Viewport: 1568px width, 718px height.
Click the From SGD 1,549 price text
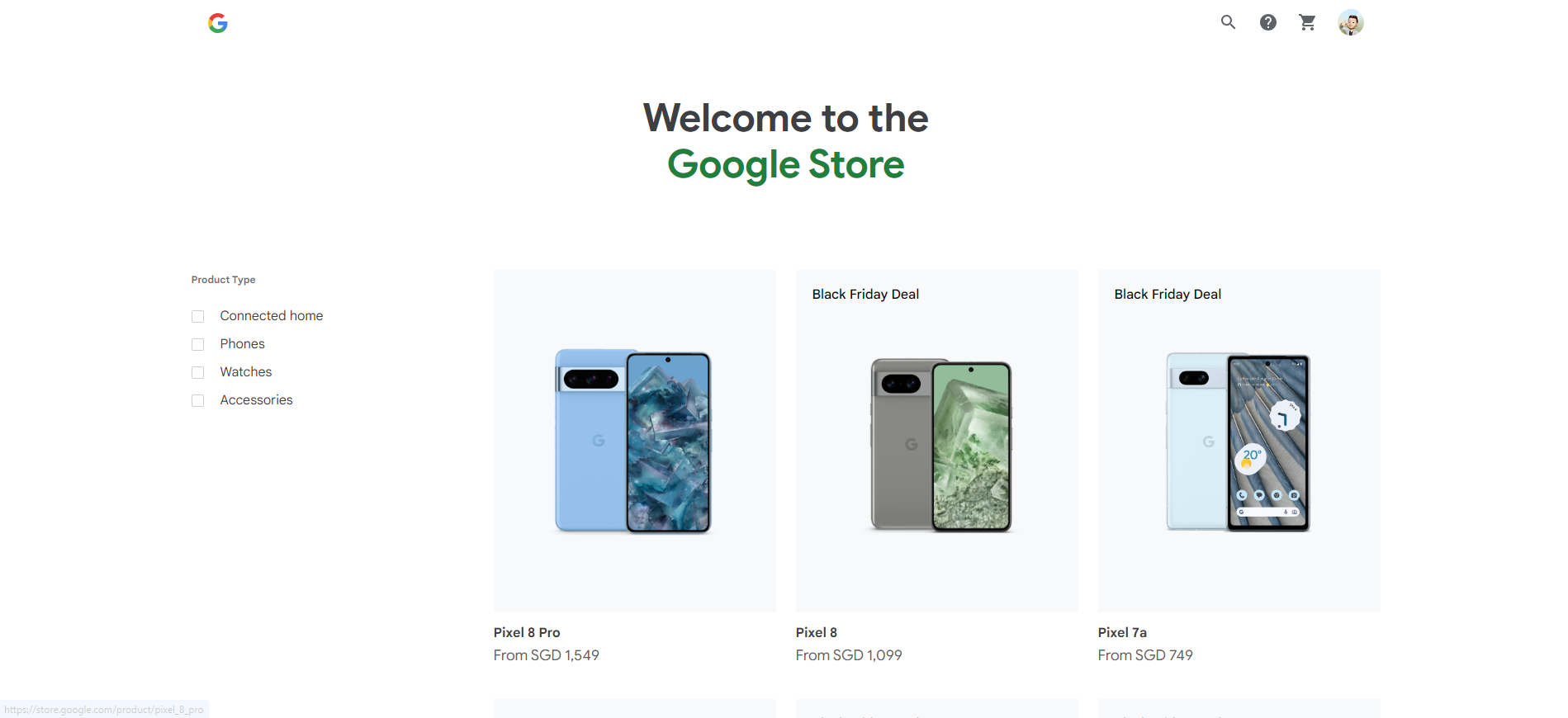tap(547, 655)
